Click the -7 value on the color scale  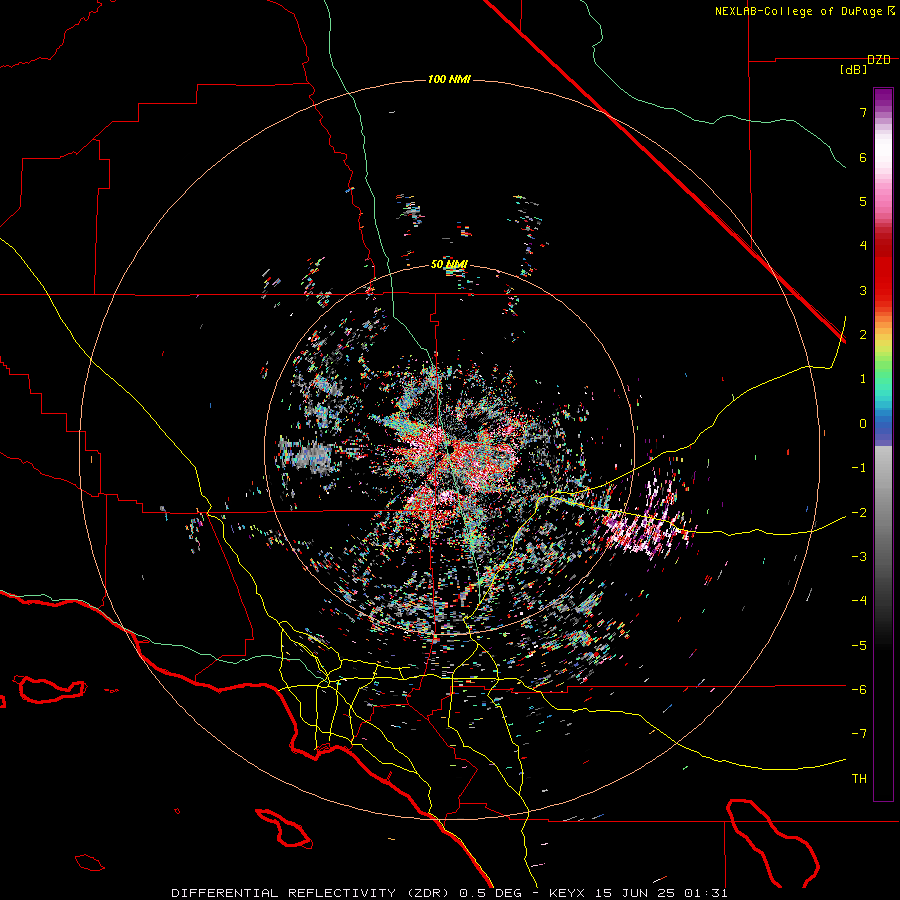[859, 734]
